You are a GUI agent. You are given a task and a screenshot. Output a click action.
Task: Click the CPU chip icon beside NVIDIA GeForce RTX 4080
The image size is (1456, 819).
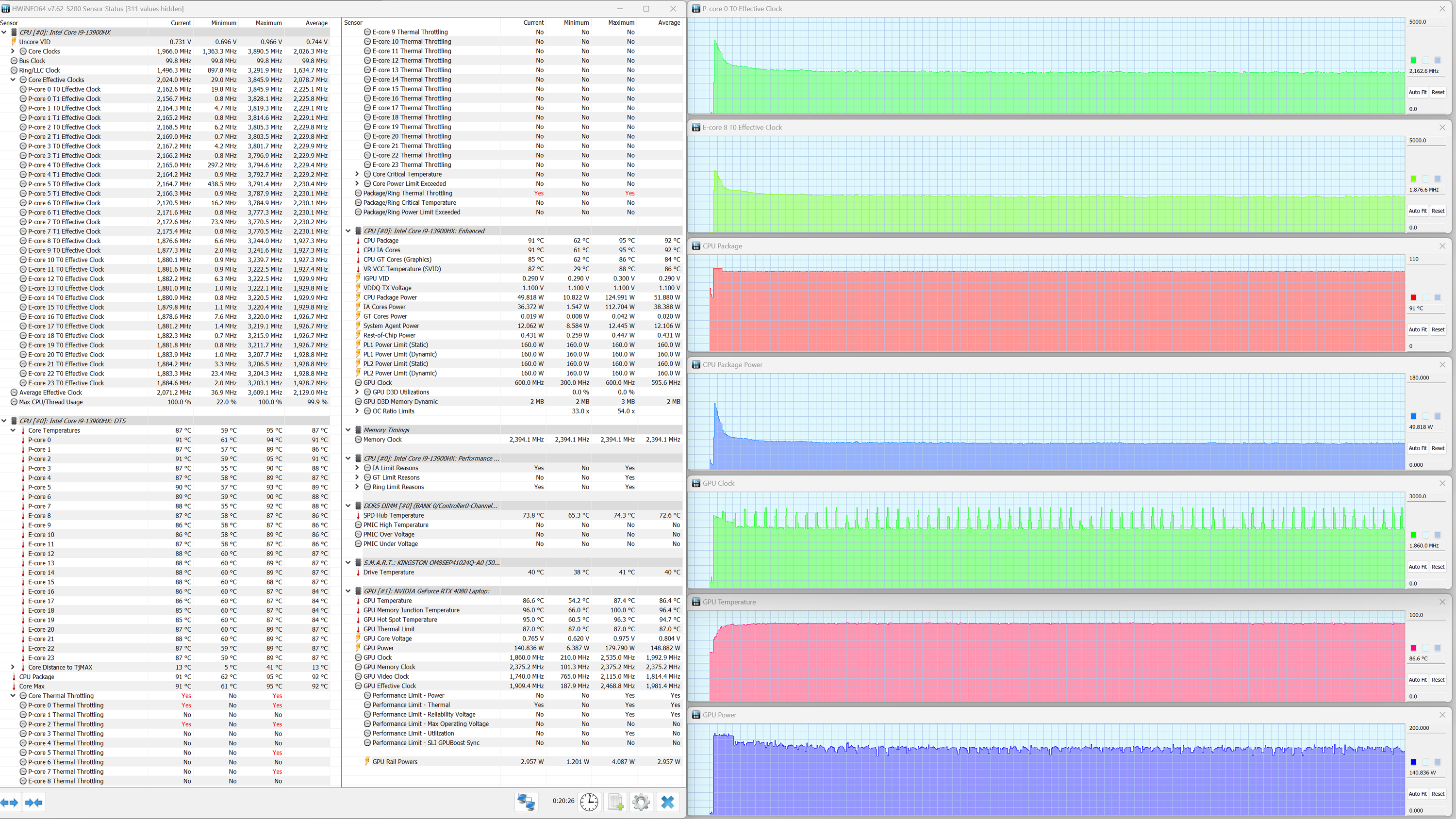pyautogui.click(x=358, y=590)
